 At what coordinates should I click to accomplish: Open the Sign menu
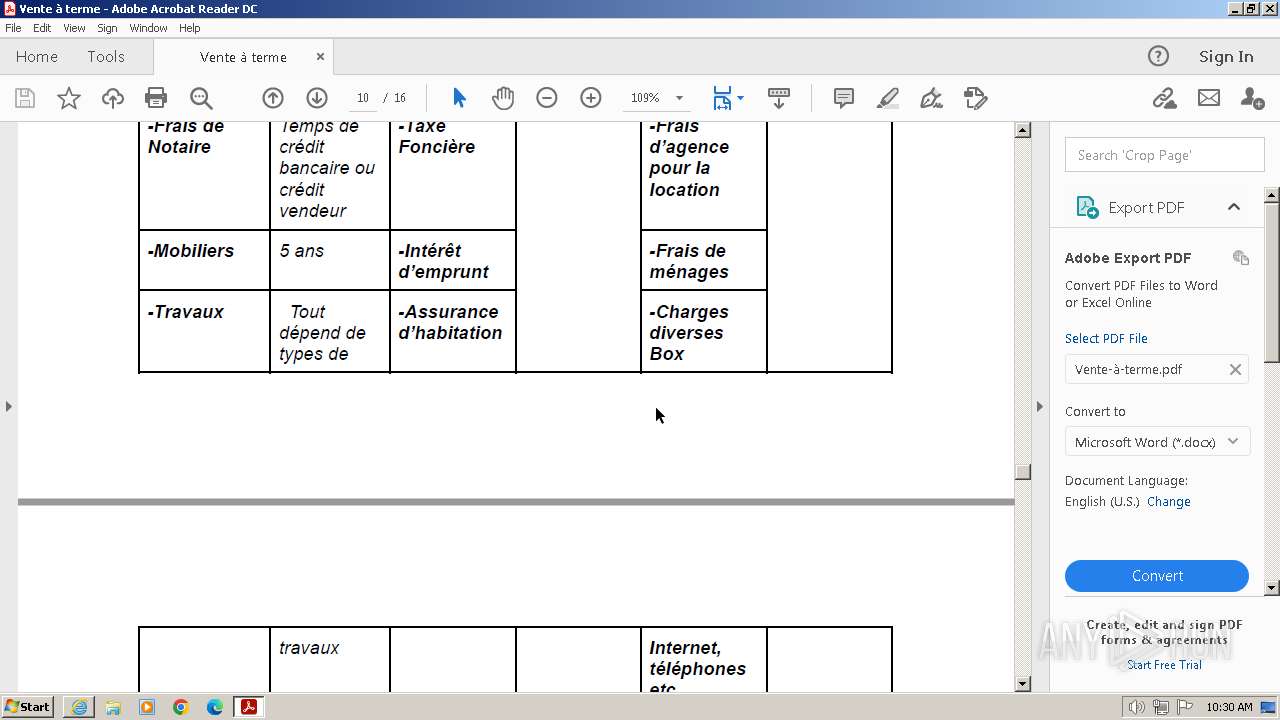tap(107, 28)
